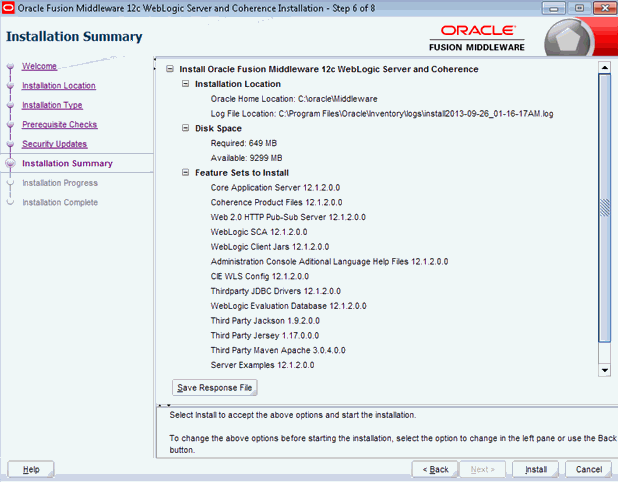Maximize the installer window
618x482 pixels.
[579, 8]
